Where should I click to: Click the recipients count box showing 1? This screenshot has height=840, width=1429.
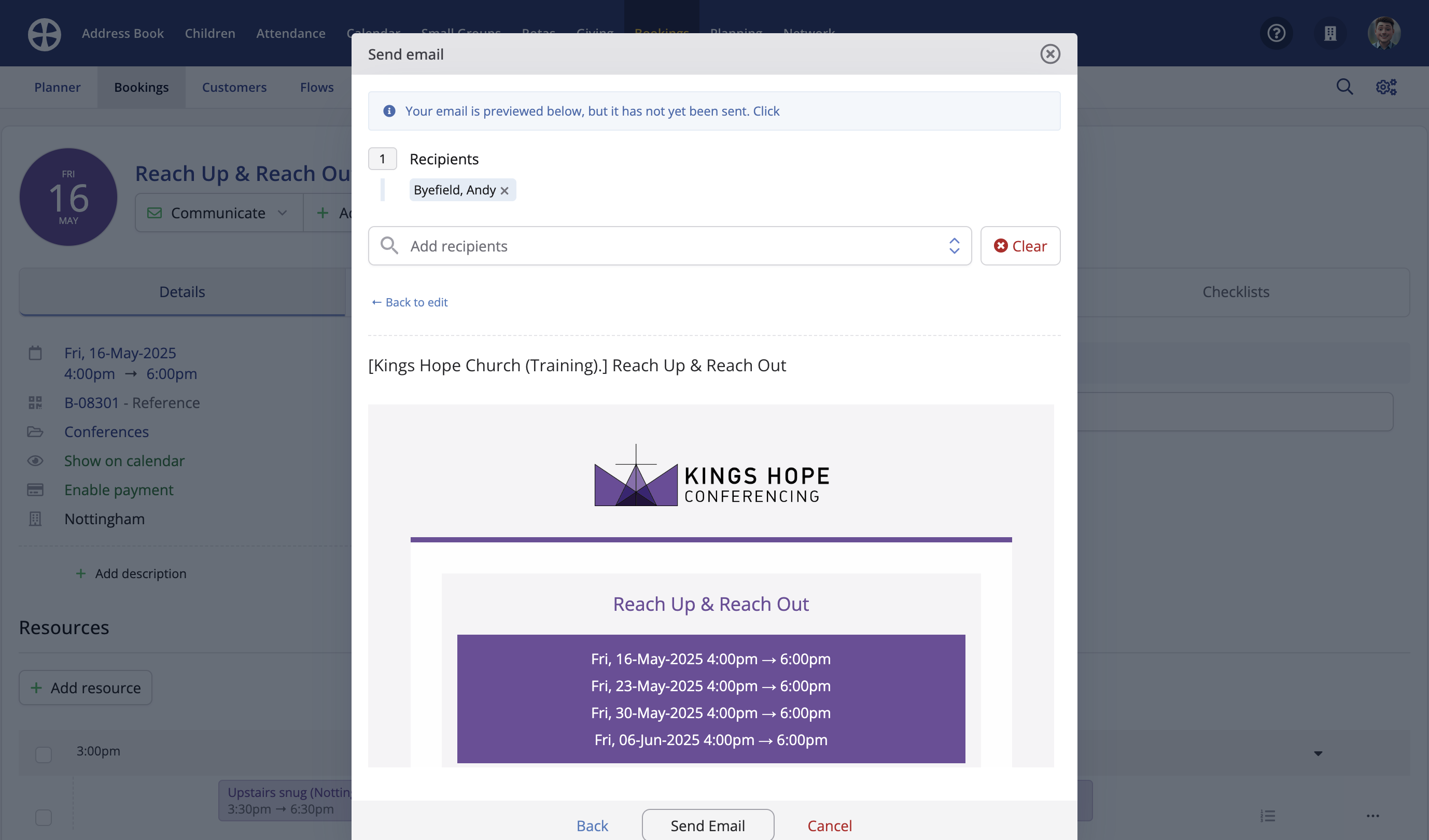(x=382, y=159)
